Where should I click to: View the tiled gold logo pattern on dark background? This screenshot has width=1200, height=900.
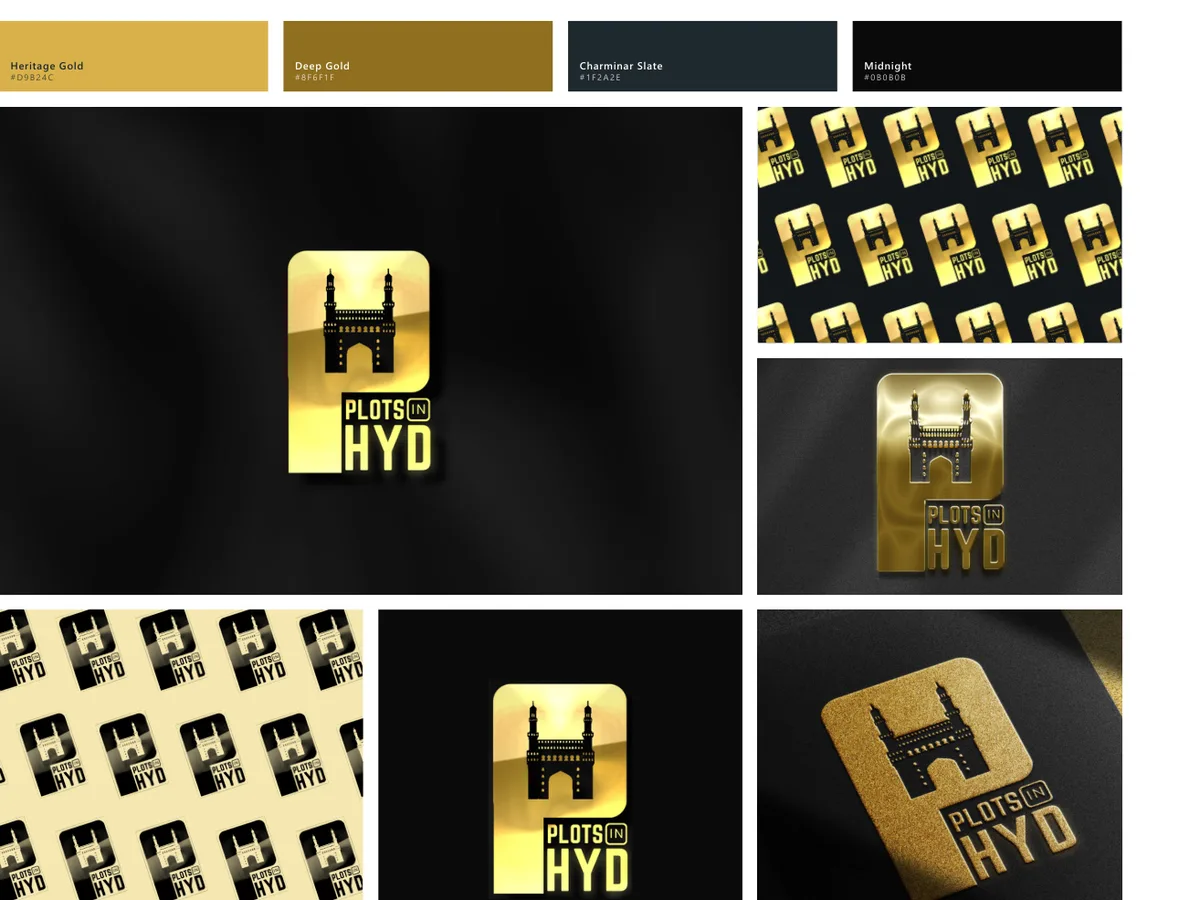[x=939, y=225]
